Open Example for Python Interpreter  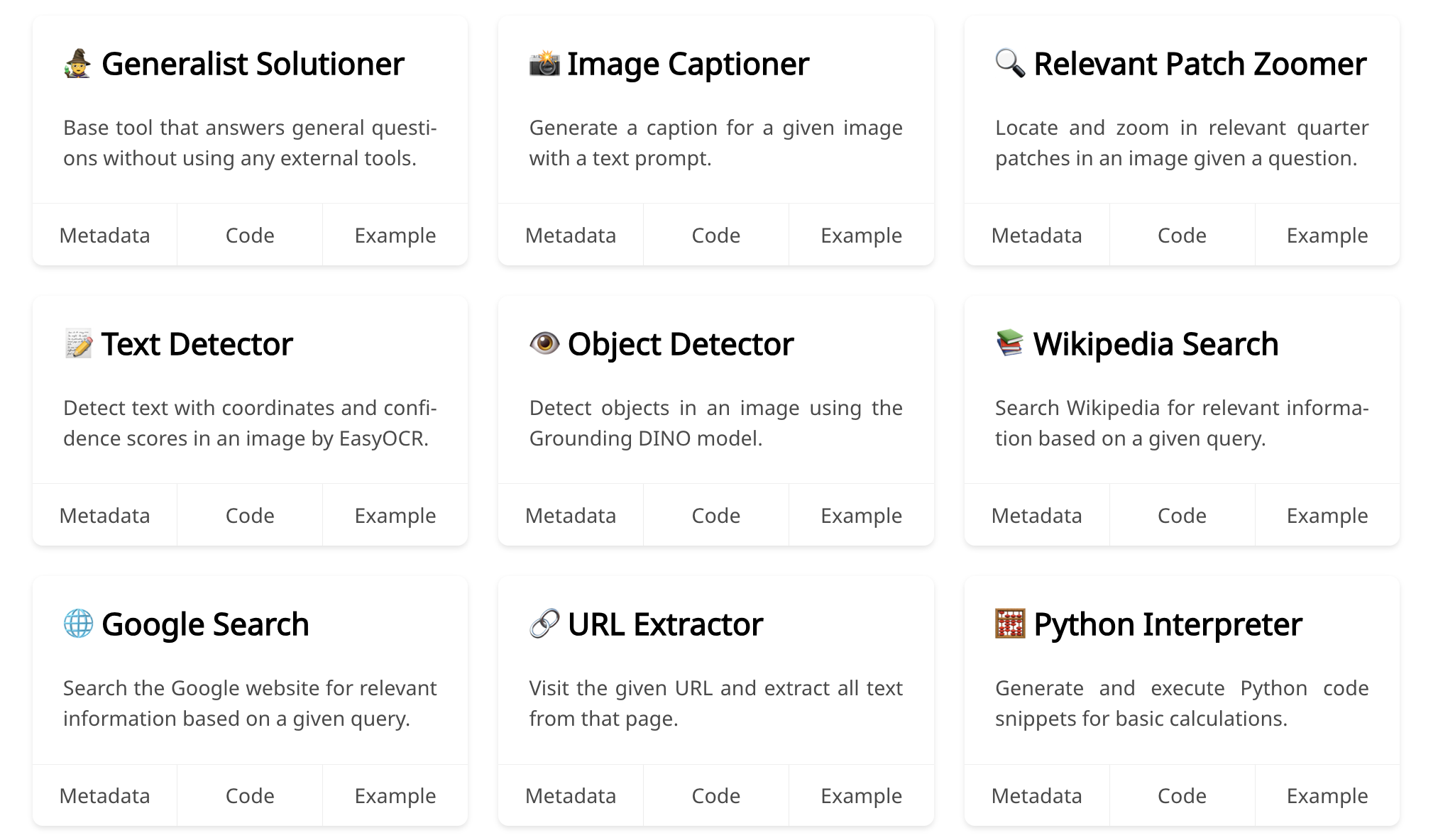[x=1327, y=795]
